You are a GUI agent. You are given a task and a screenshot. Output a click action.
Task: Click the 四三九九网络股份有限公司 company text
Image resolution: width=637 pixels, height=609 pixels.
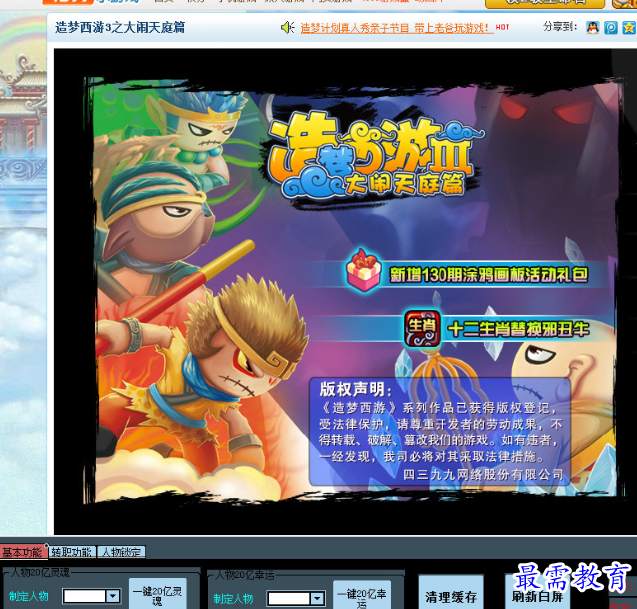(x=483, y=474)
